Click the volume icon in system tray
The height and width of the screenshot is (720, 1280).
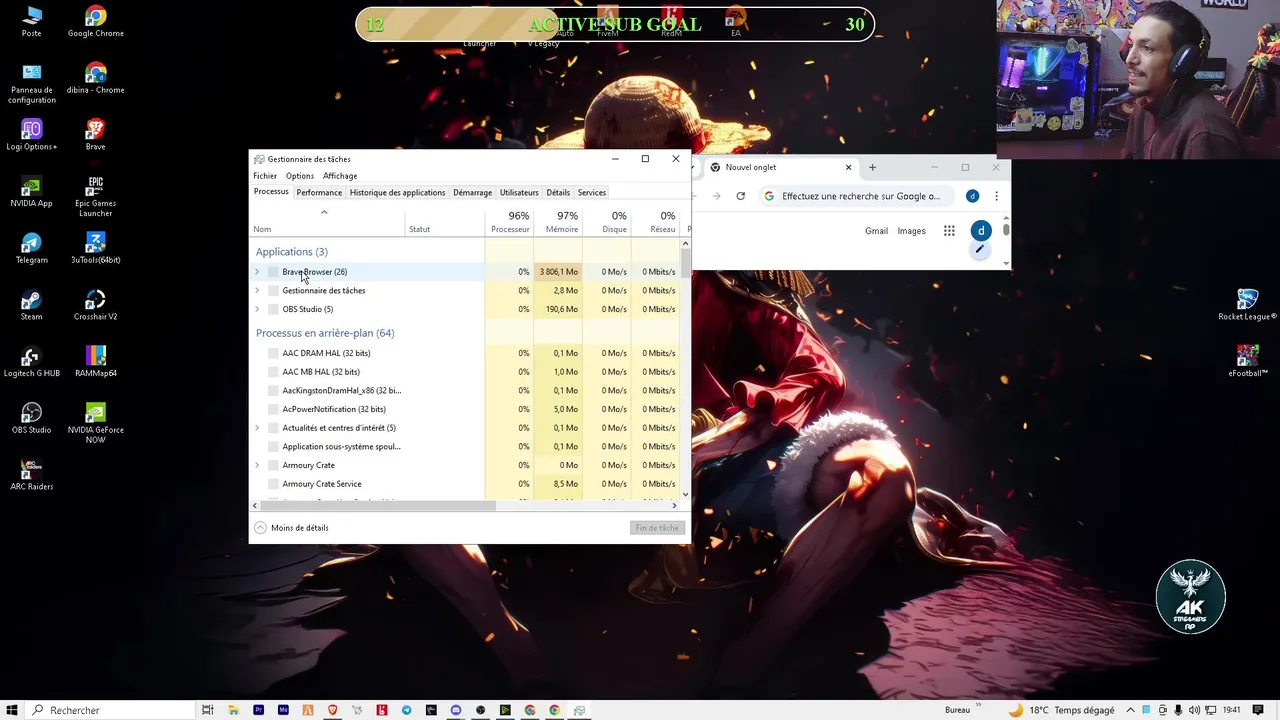click(1194, 710)
